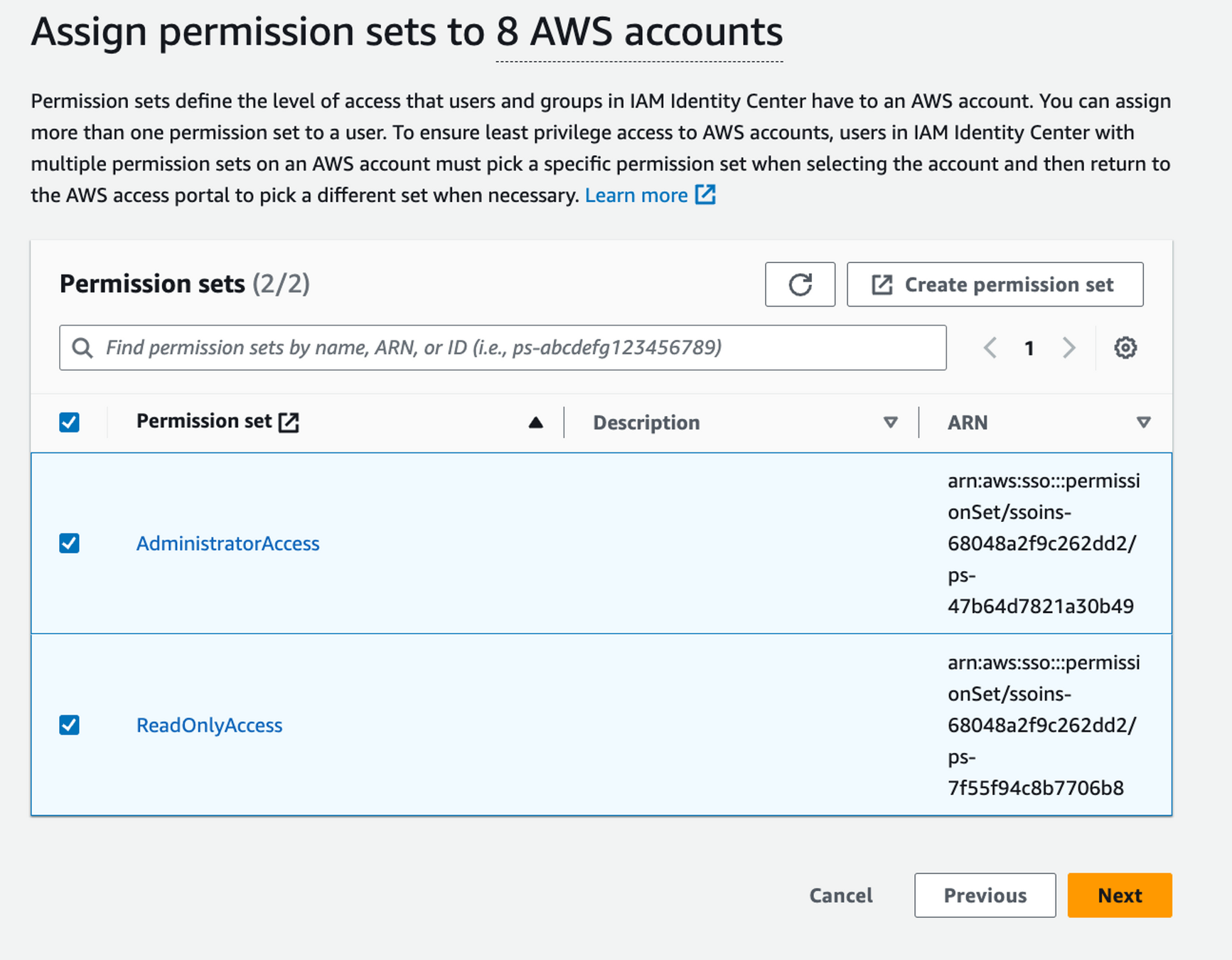The image size is (1232, 960).
Task: Cancel the permission set assignment
Action: [840, 895]
